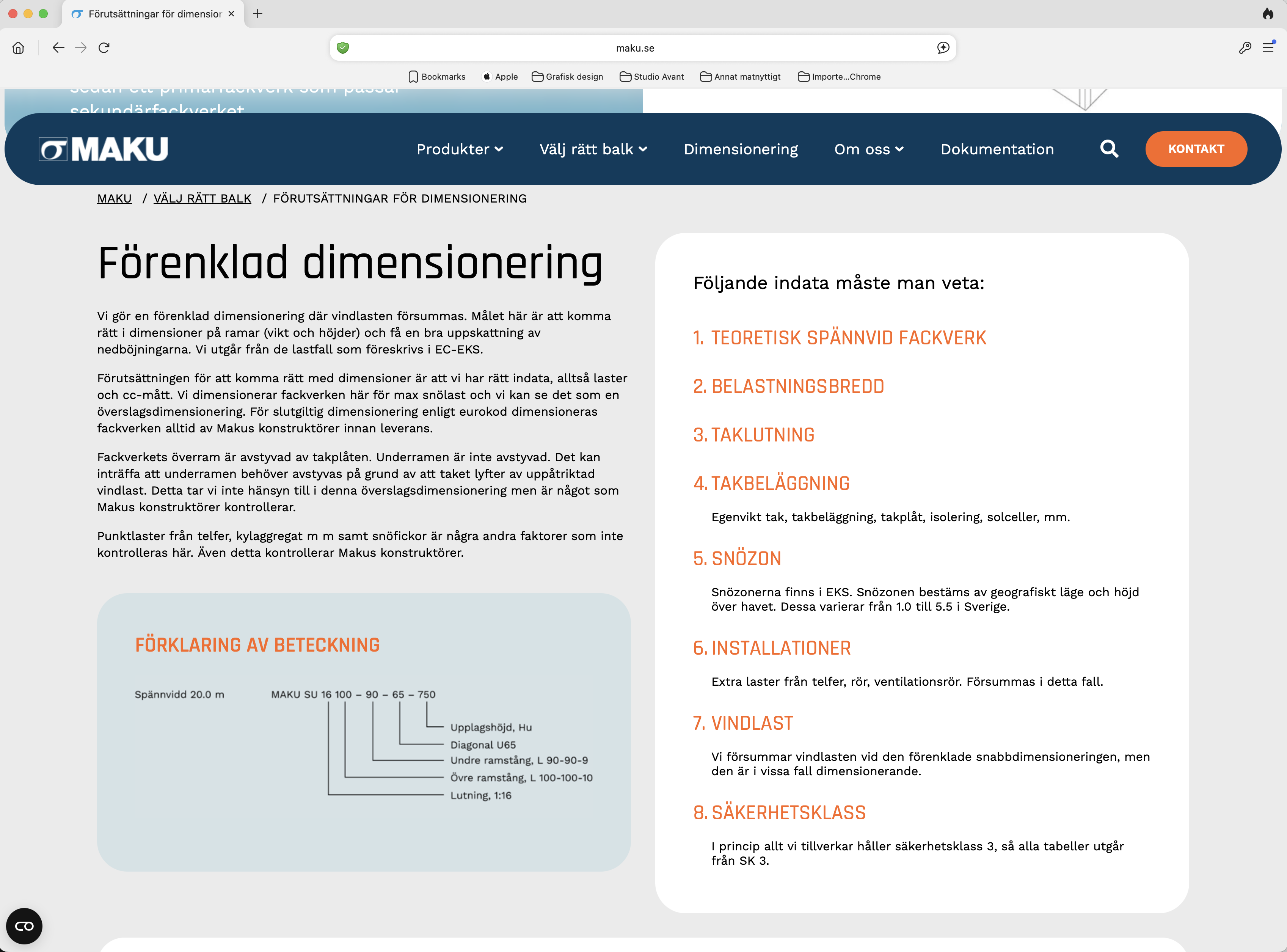Expand the Välj rätt balk dropdown
The image size is (1287, 952).
click(593, 149)
